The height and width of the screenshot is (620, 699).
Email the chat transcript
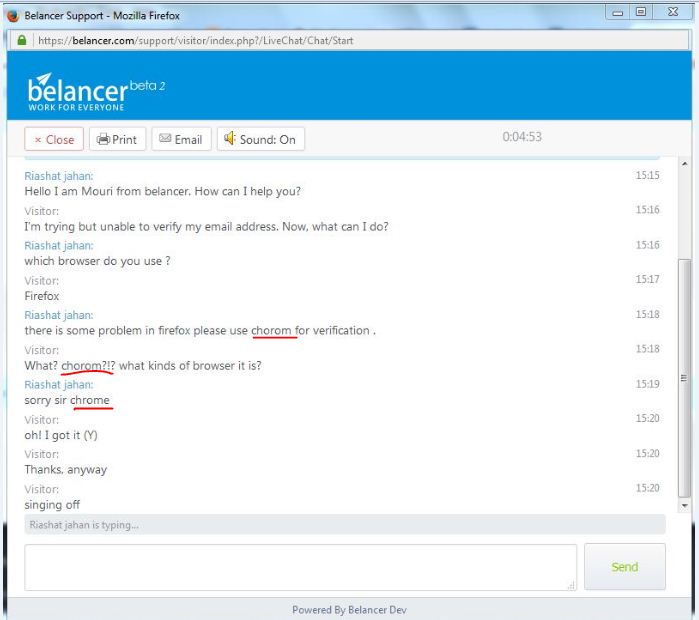click(181, 140)
